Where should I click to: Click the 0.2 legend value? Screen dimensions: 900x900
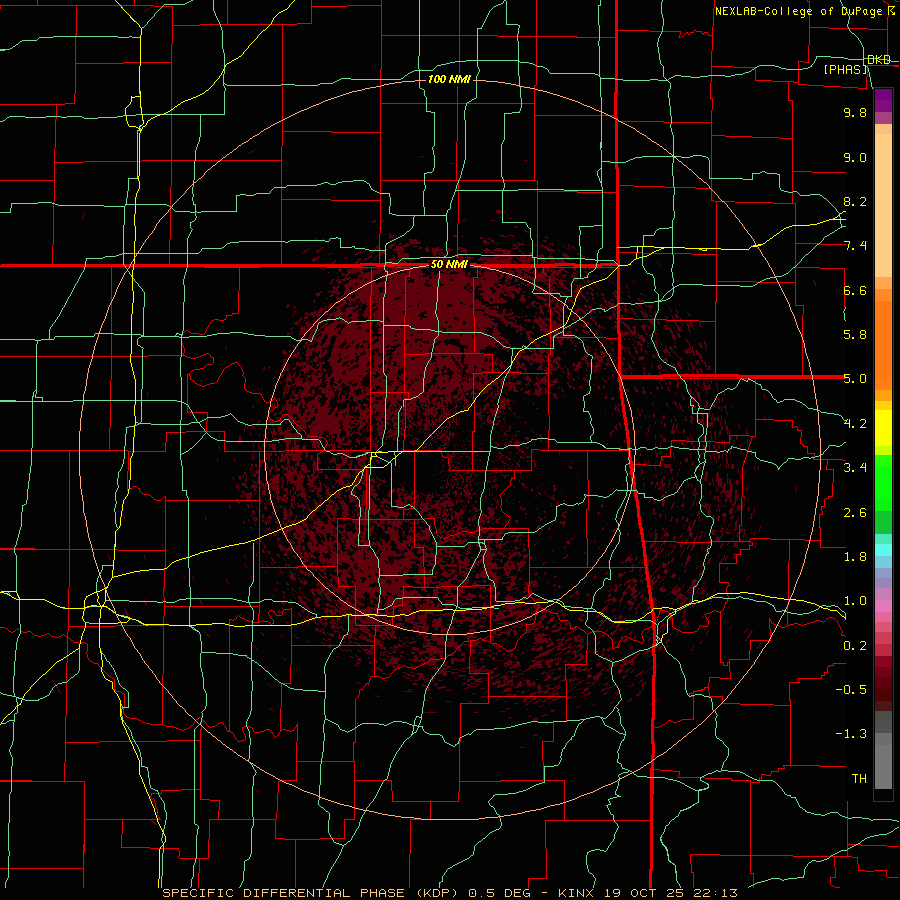pyautogui.click(x=855, y=645)
